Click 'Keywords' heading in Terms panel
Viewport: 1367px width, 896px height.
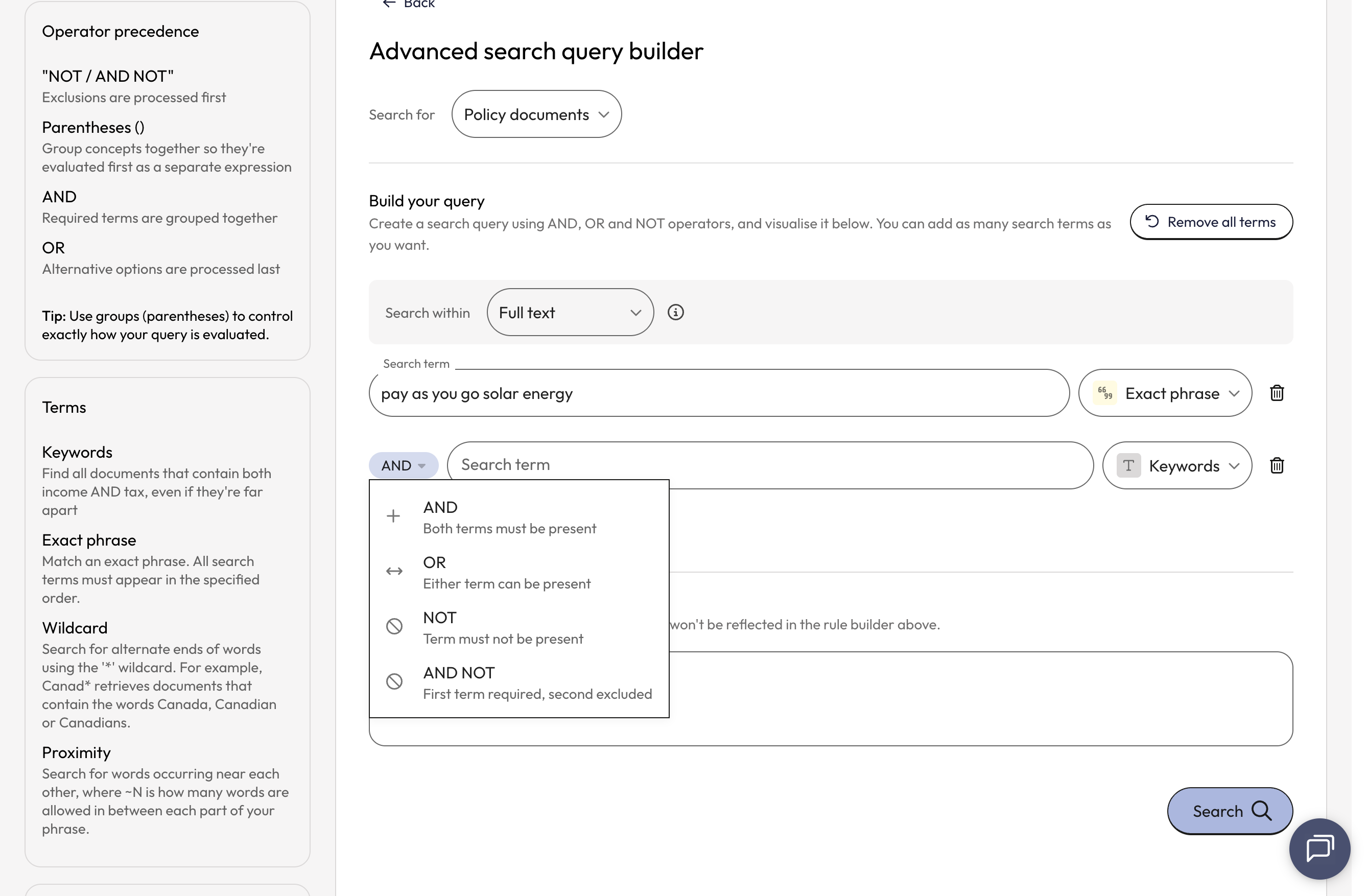[x=77, y=452]
